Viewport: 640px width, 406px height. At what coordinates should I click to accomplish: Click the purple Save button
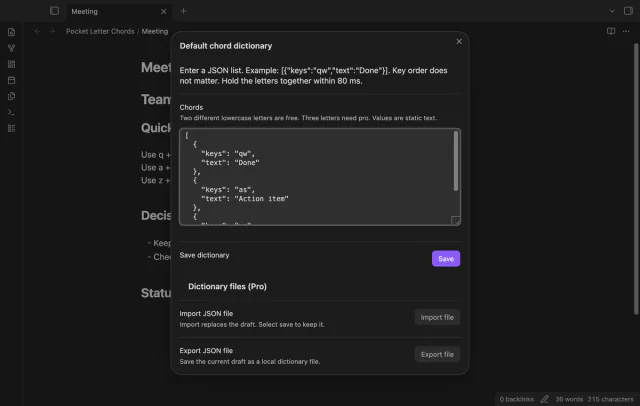point(446,258)
